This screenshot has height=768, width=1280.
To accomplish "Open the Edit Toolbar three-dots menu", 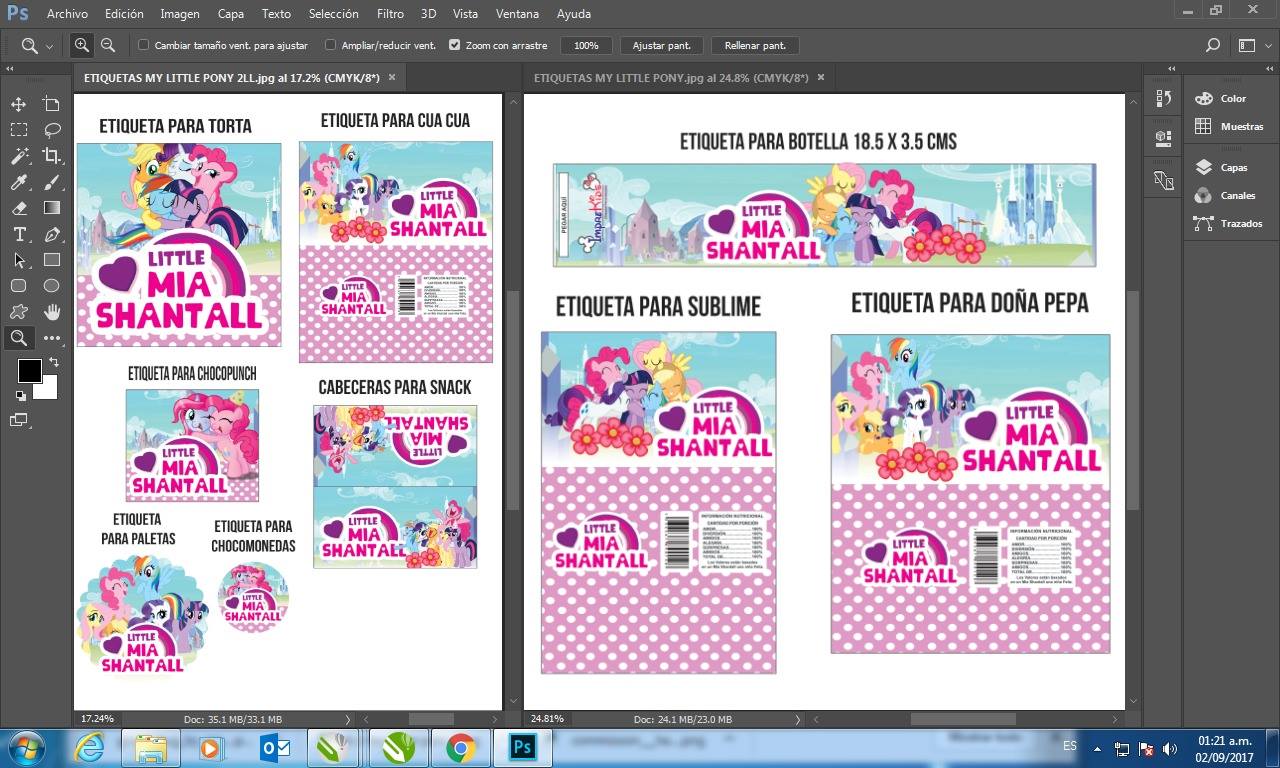I will pos(51,338).
